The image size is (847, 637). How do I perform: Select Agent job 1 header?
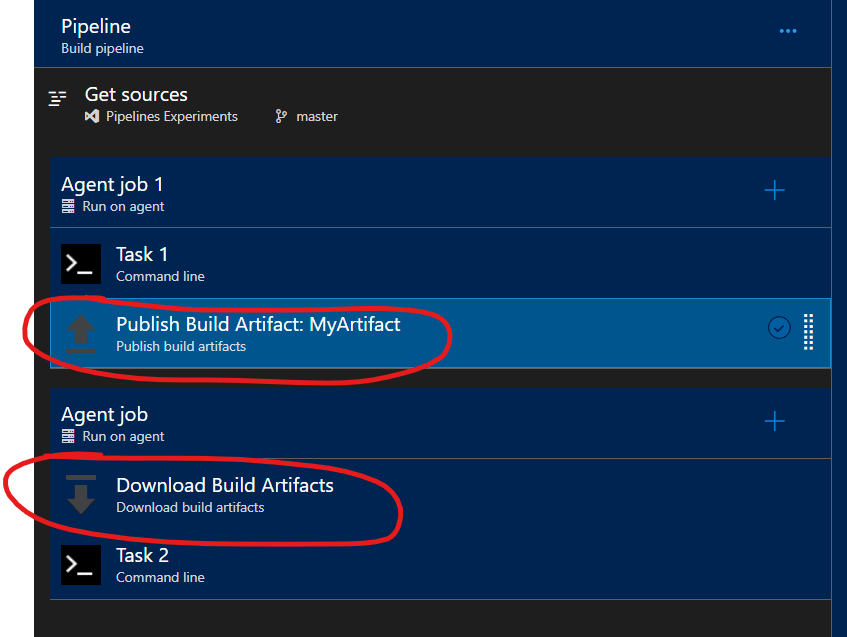click(440, 192)
